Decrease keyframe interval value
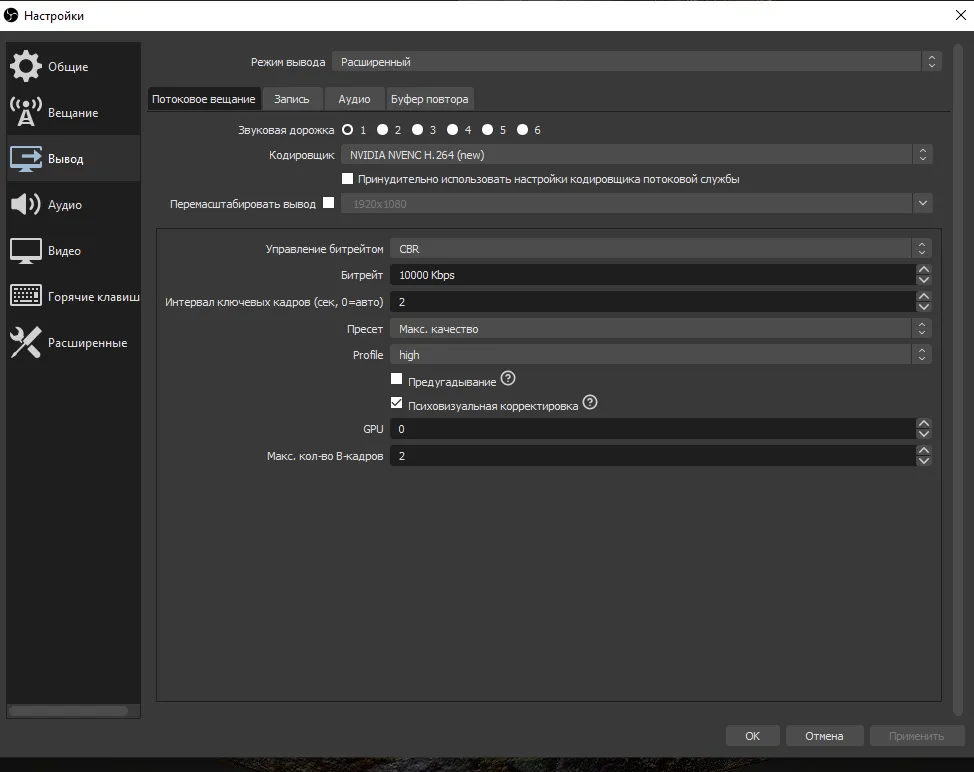Image resolution: width=974 pixels, height=772 pixels. pos(924,307)
